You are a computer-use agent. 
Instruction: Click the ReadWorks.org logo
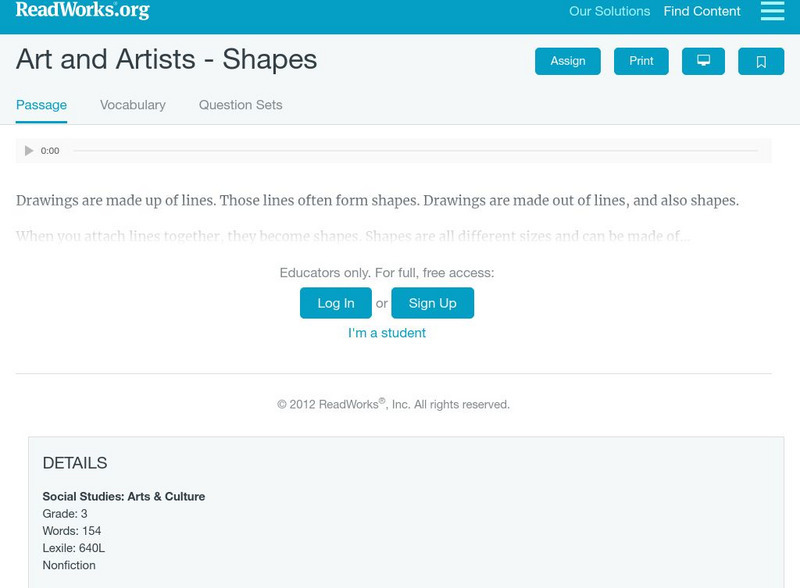80,12
